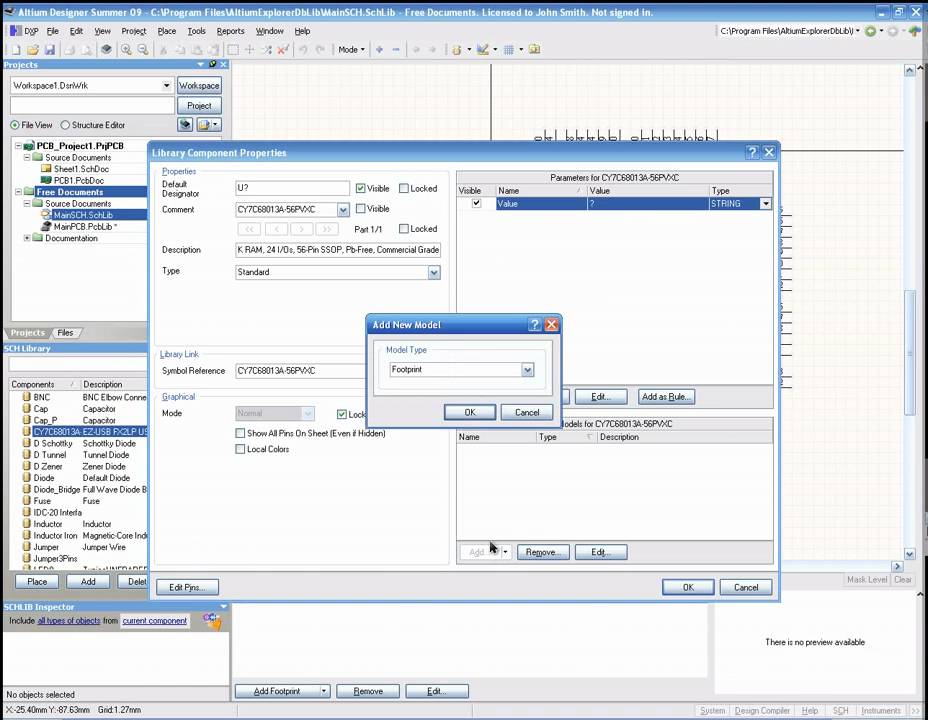Click the Zoom In magnifier icon

point(126,50)
